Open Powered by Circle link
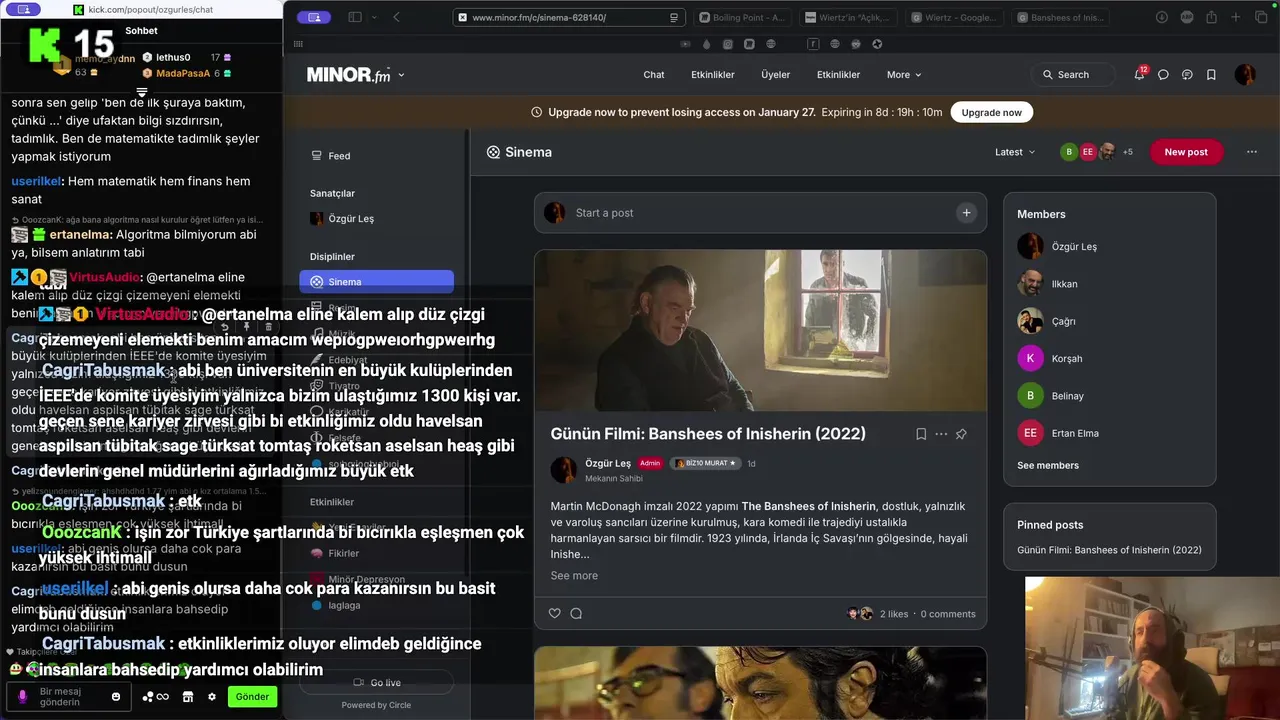The width and height of the screenshot is (1280, 720). [376, 705]
